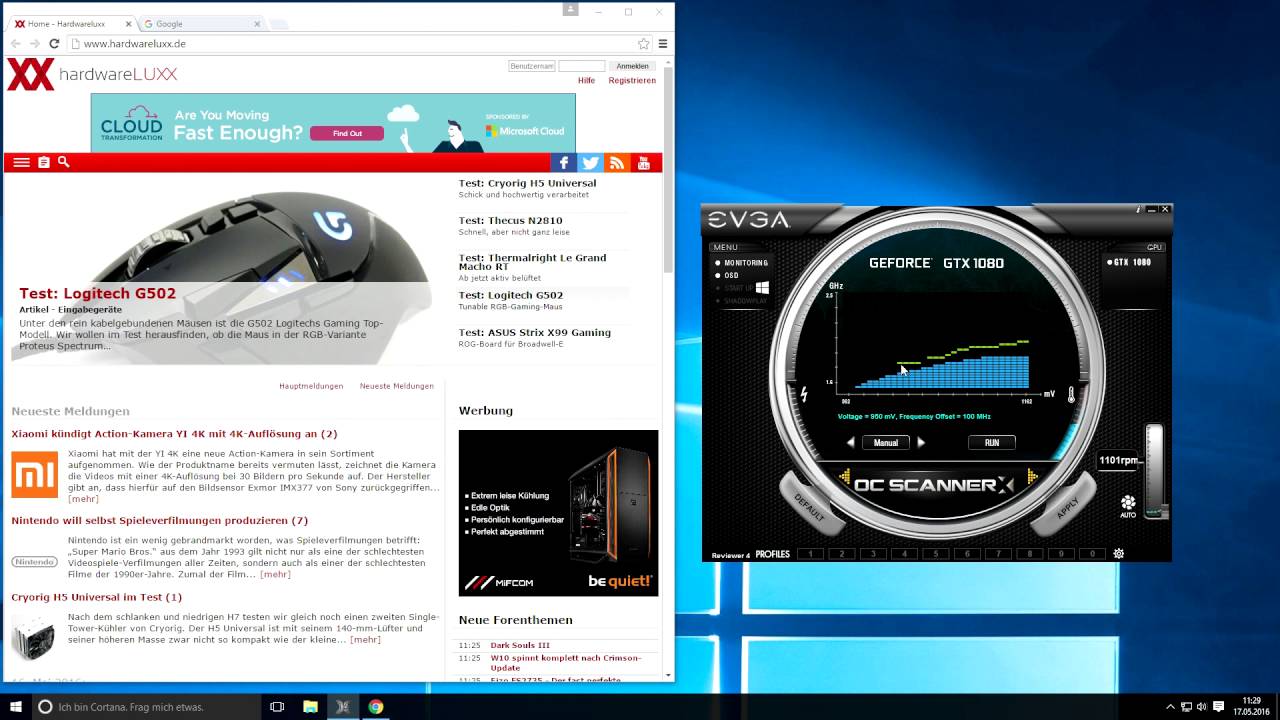
Task: Click the voltage lightning bolt icon
Action: point(804,395)
